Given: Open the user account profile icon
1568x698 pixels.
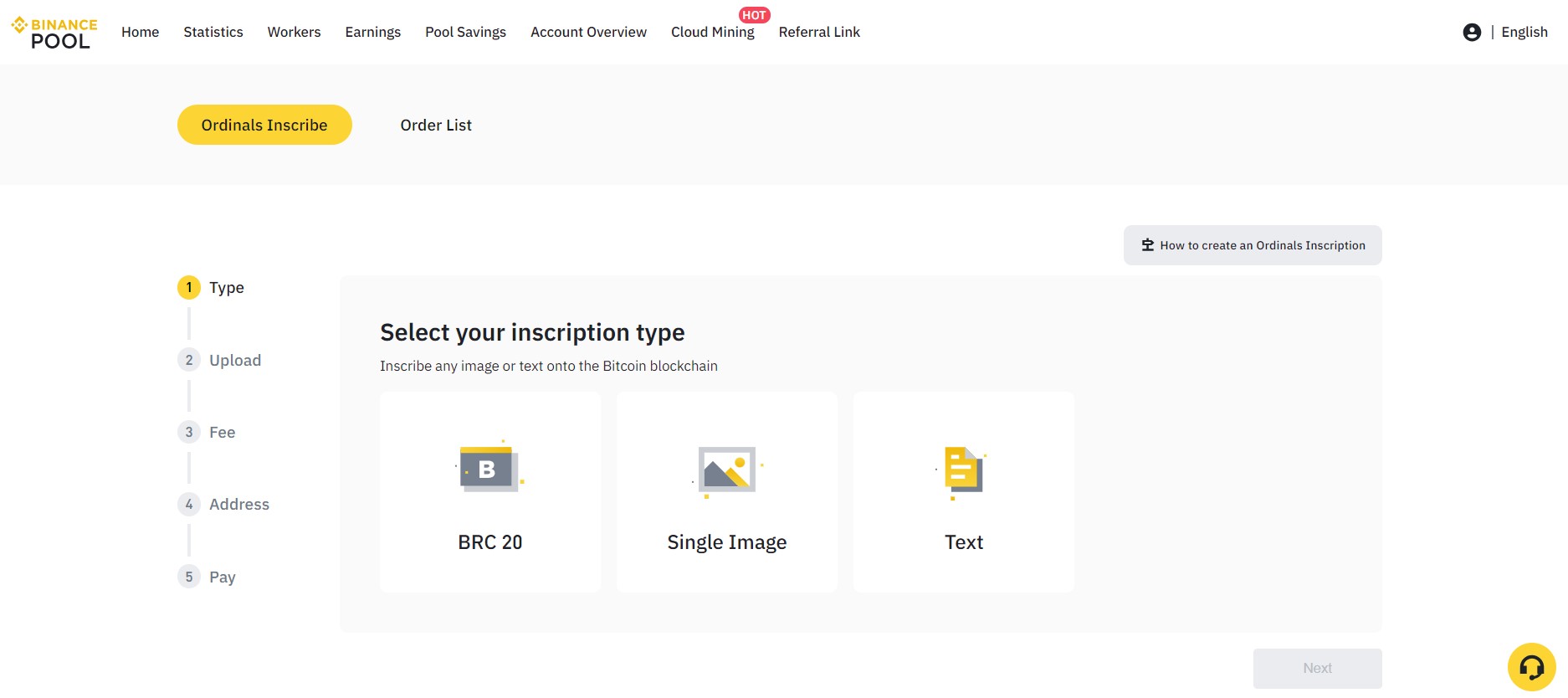Looking at the screenshot, I should click(x=1472, y=32).
